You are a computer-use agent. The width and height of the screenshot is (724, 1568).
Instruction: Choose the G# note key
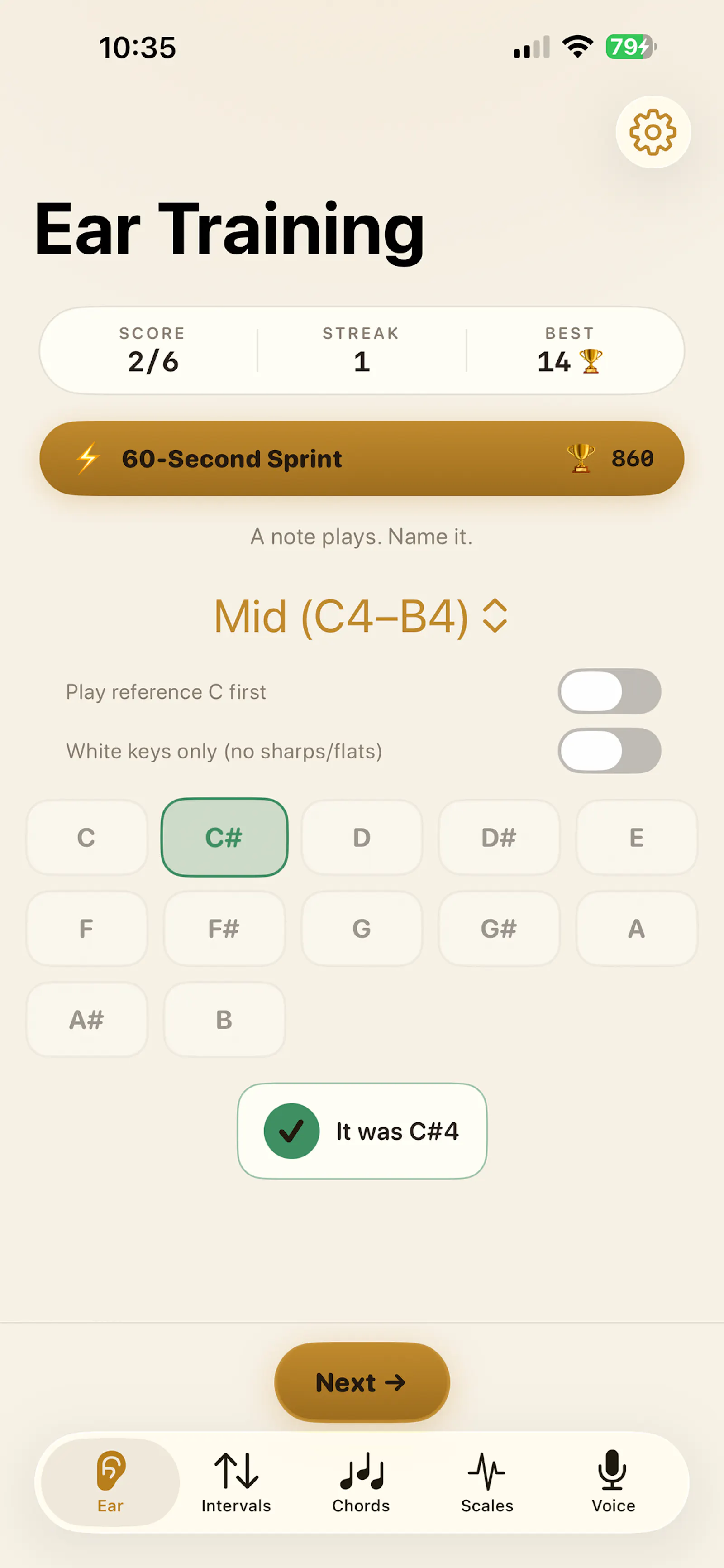click(x=499, y=929)
